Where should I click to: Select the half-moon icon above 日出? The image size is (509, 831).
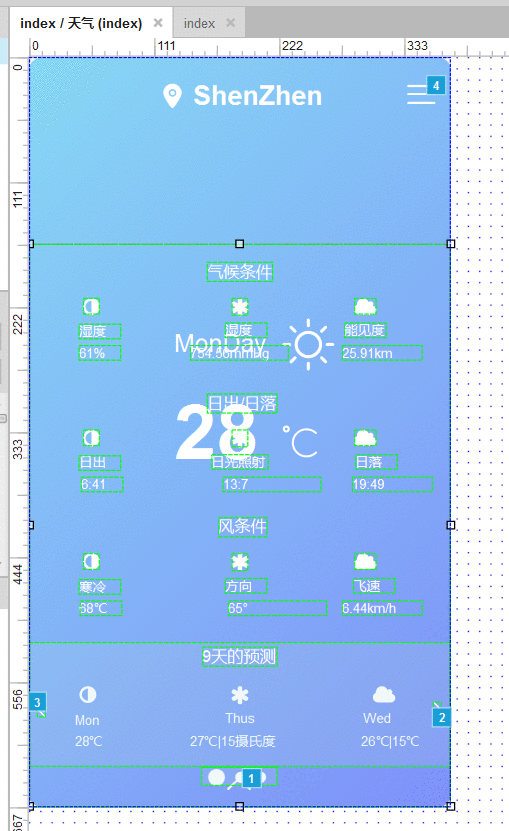[x=91, y=438]
